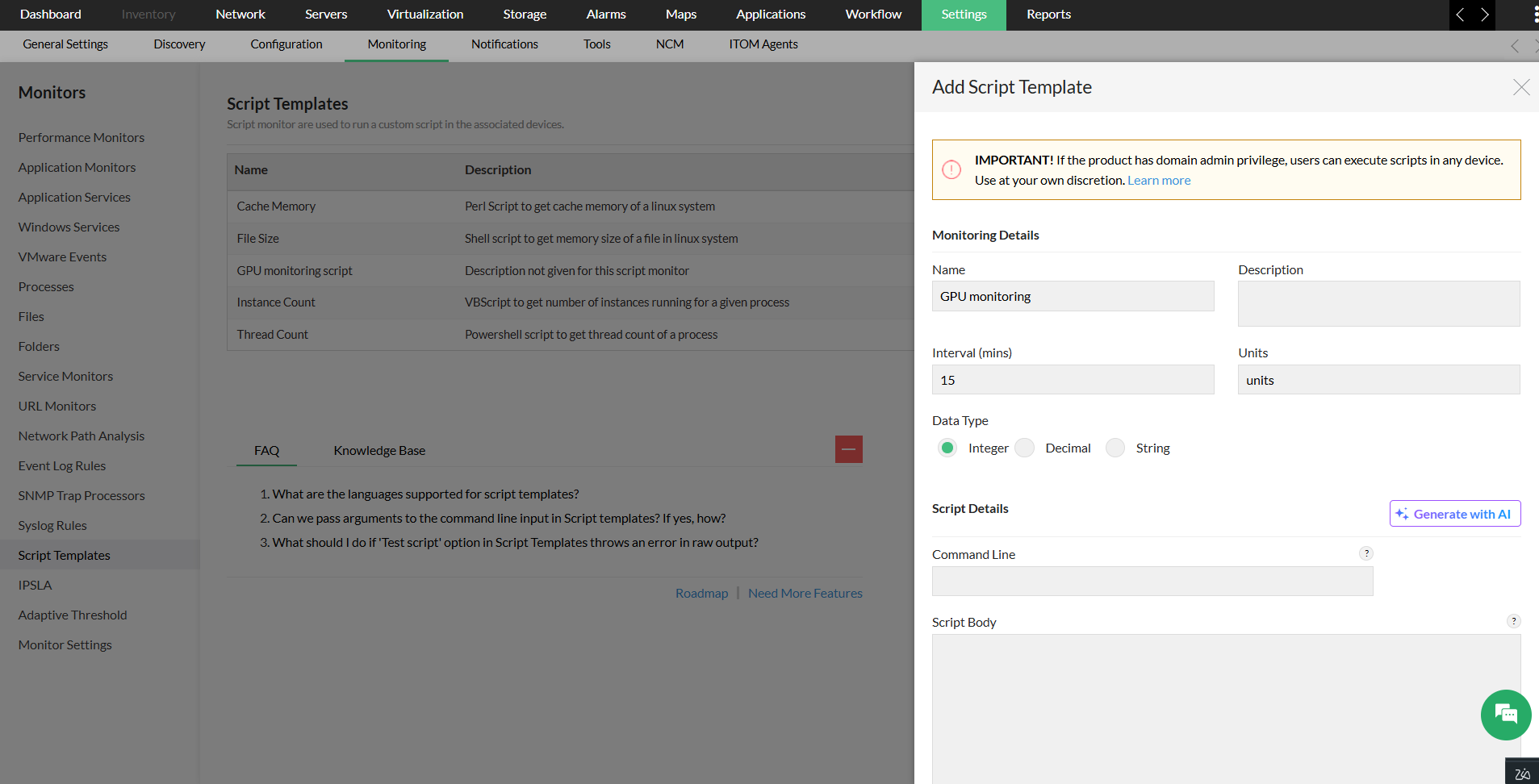Click the top navigation right arrow icon

point(1484,15)
